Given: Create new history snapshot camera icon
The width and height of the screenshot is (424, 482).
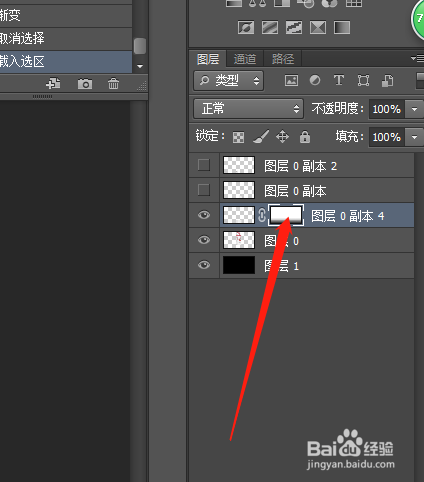Looking at the screenshot, I should pyautogui.click(x=85, y=83).
